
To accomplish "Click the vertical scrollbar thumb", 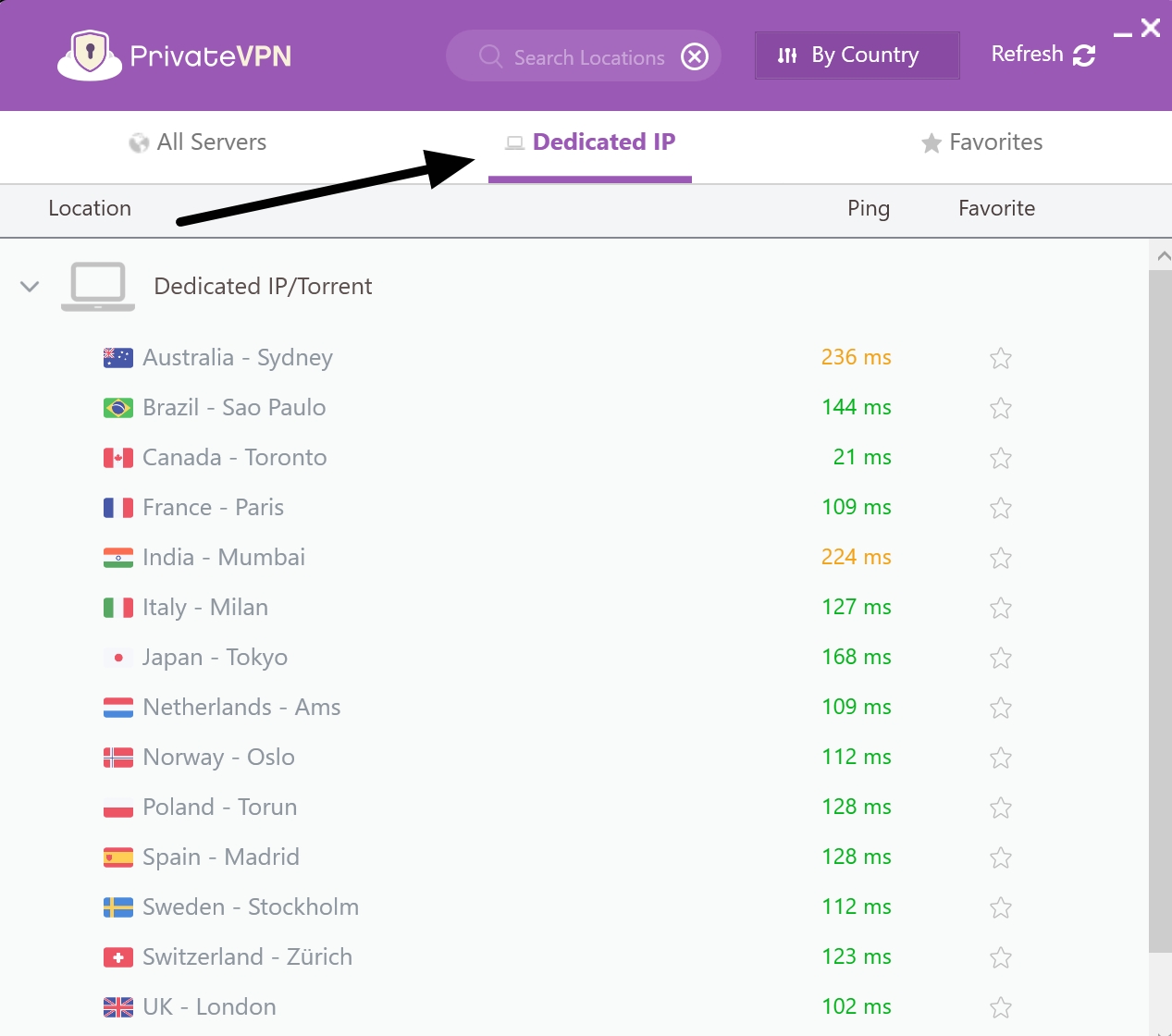I will click(1160, 610).
